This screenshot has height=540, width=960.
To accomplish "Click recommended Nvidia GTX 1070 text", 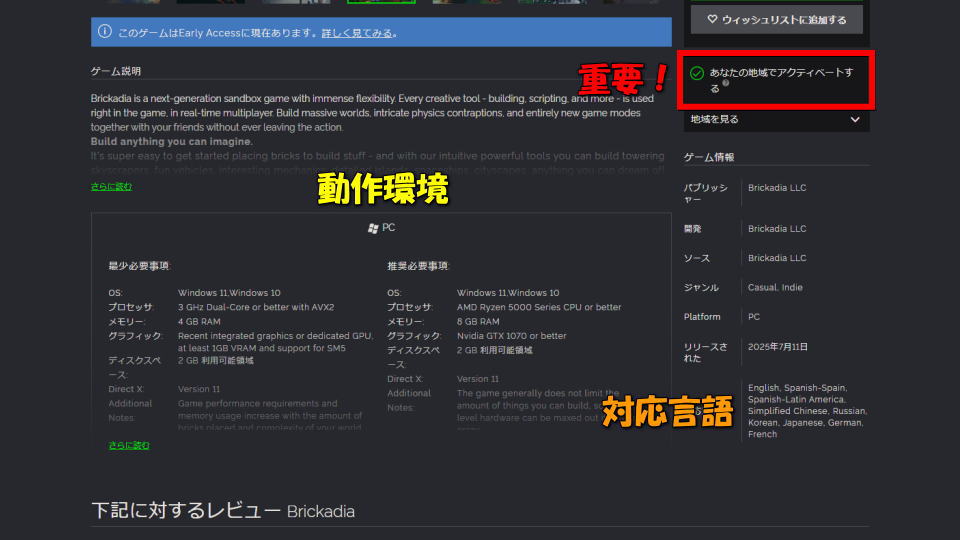I will tap(511, 336).
